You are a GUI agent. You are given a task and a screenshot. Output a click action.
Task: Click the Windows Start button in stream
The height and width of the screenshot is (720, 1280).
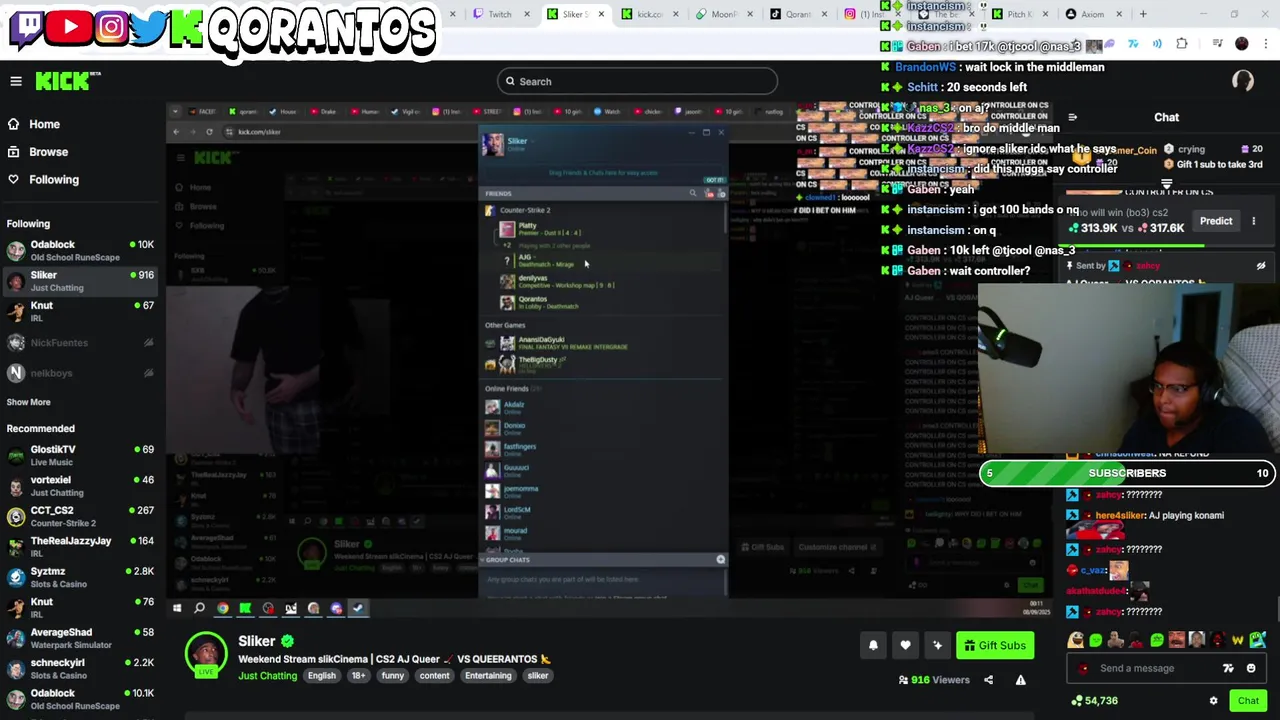(177, 608)
